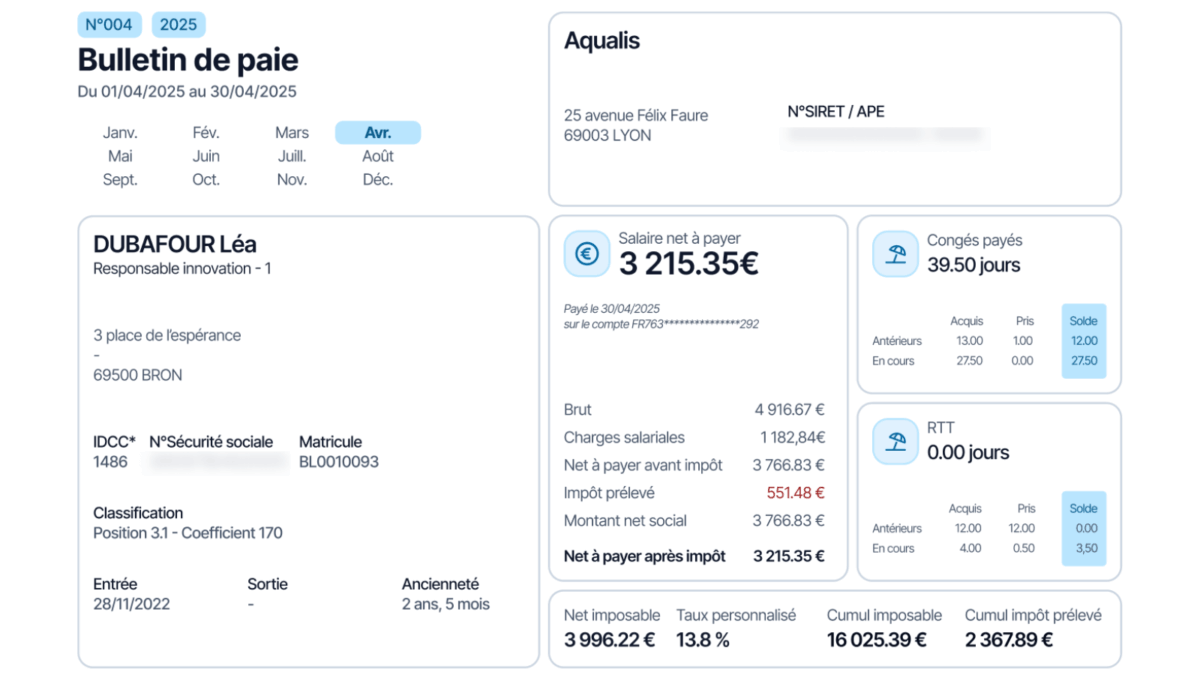The height and width of the screenshot is (675, 1200).
Task: Click the euro icon beside Salaire net à payer
Action: 587,254
